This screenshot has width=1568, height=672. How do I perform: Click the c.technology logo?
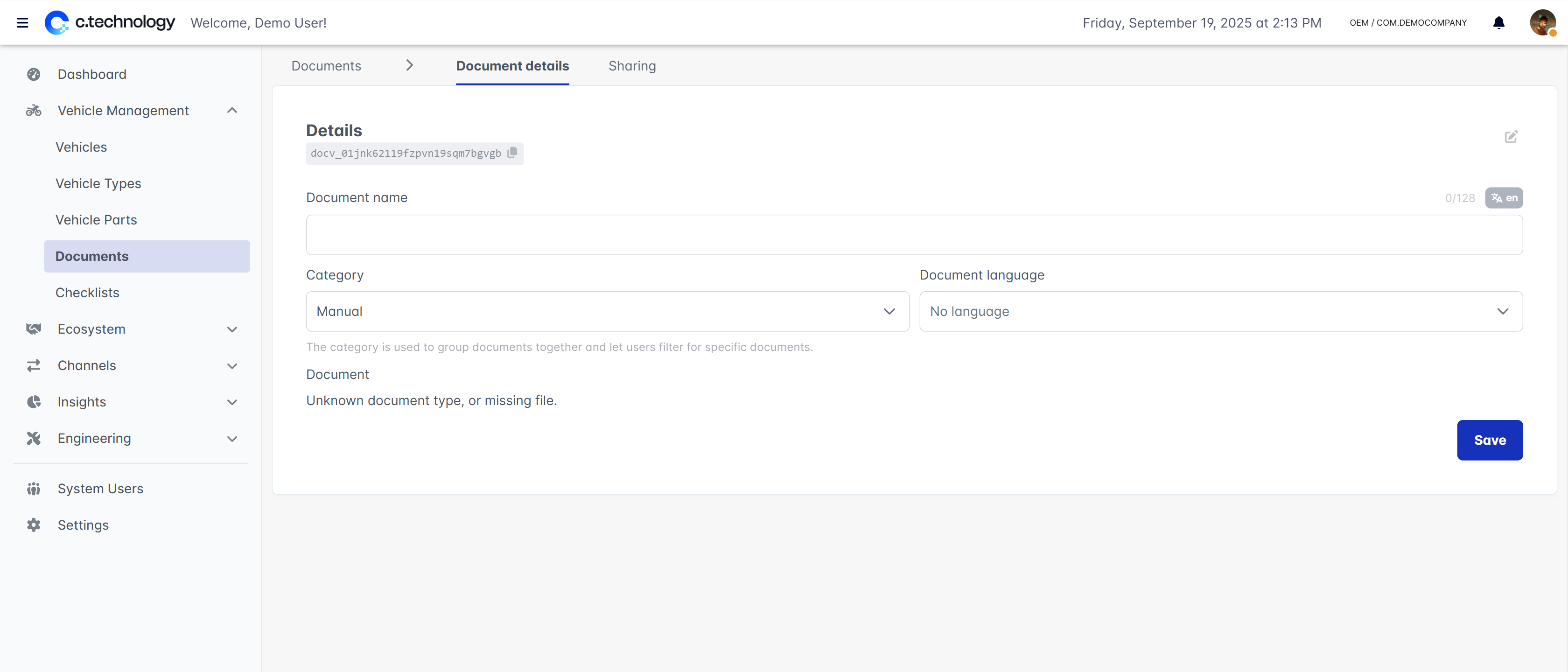pos(110,22)
